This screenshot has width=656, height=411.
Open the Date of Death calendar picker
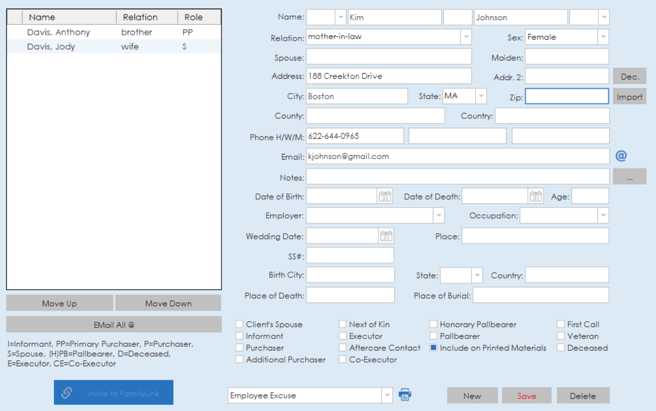pos(536,196)
